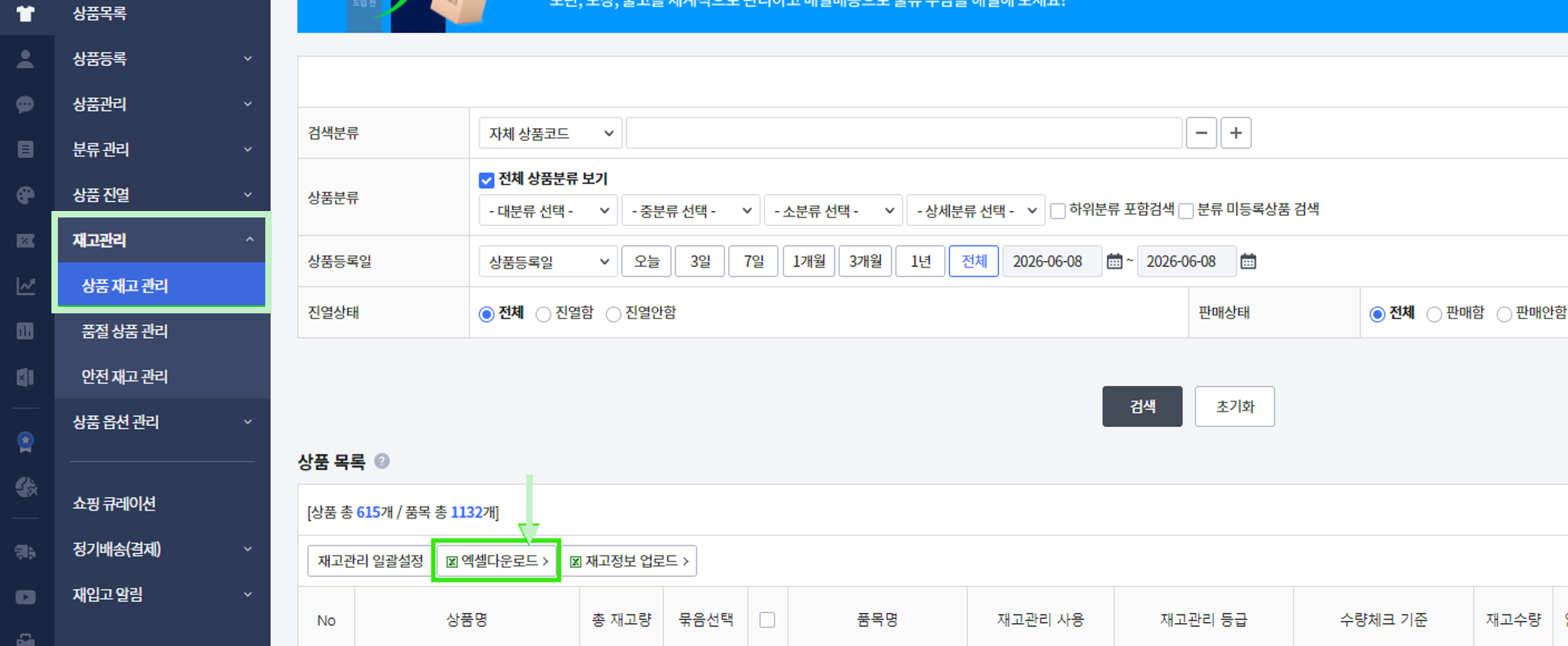Click 엑셀다운로드 button

click(x=496, y=561)
